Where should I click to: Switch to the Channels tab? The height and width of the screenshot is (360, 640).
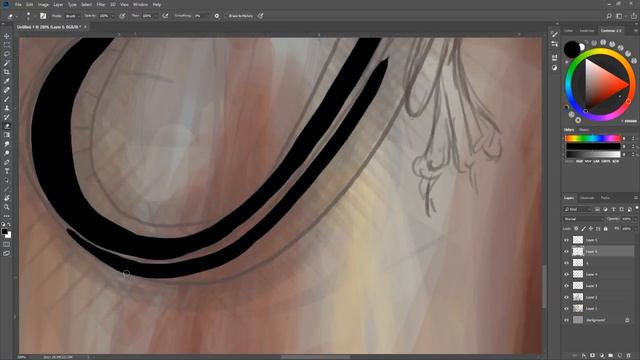point(587,198)
